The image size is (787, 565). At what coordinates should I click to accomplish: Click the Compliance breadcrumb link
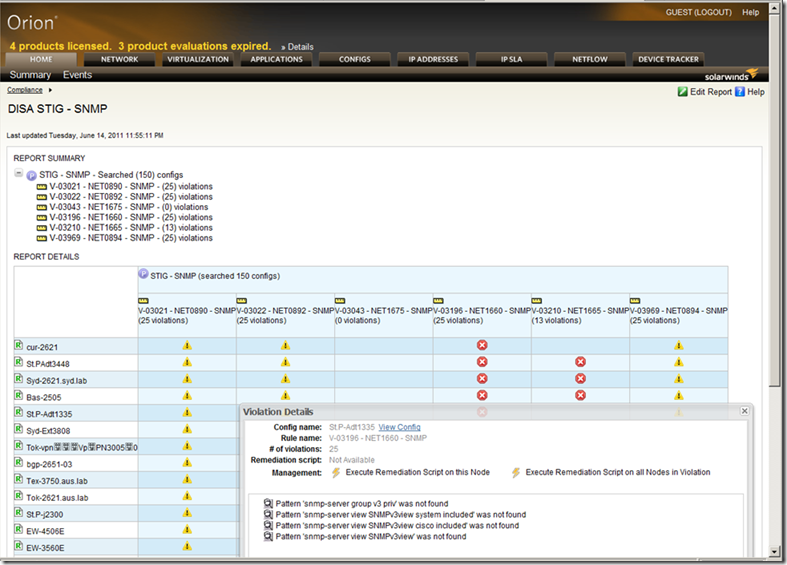[x=25, y=90]
